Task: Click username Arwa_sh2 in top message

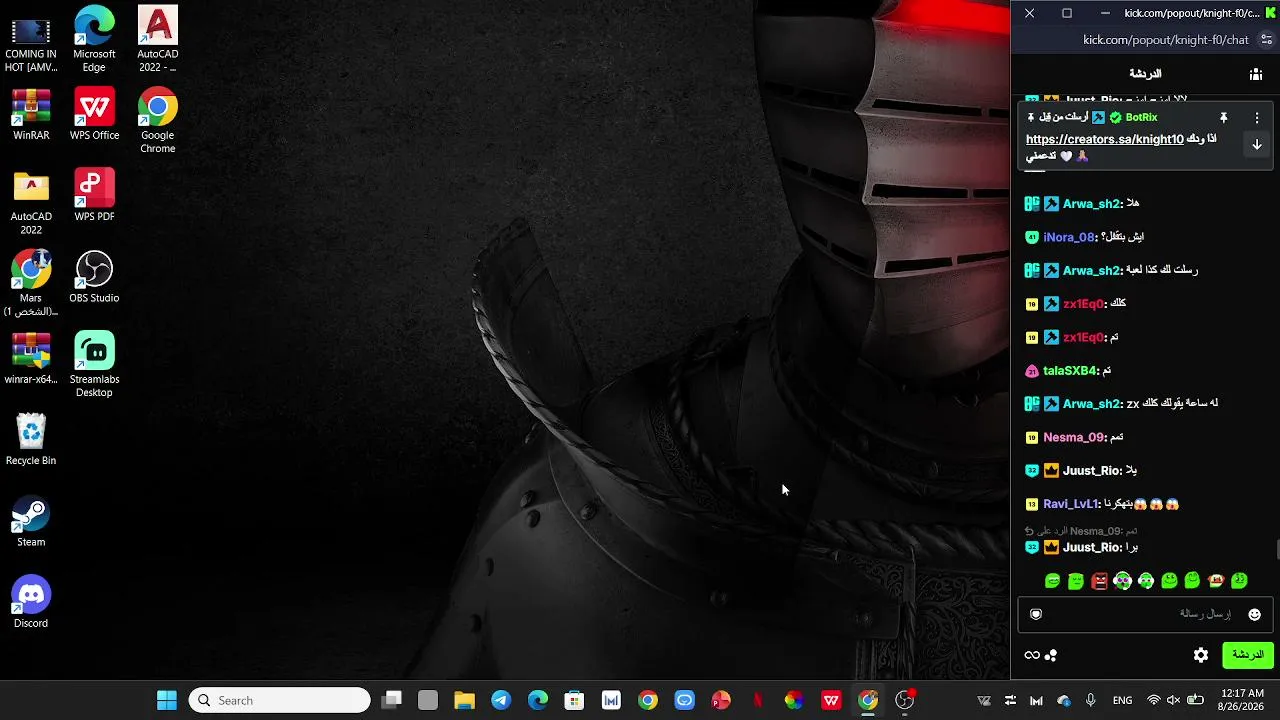Action: (x=1092, y=204)
